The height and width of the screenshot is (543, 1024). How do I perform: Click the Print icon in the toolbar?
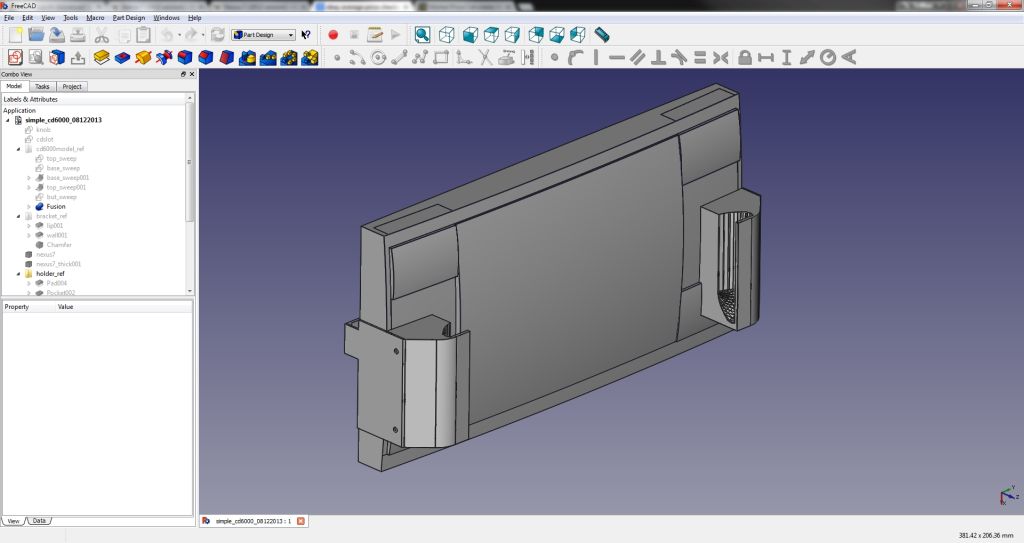point(78,35)
